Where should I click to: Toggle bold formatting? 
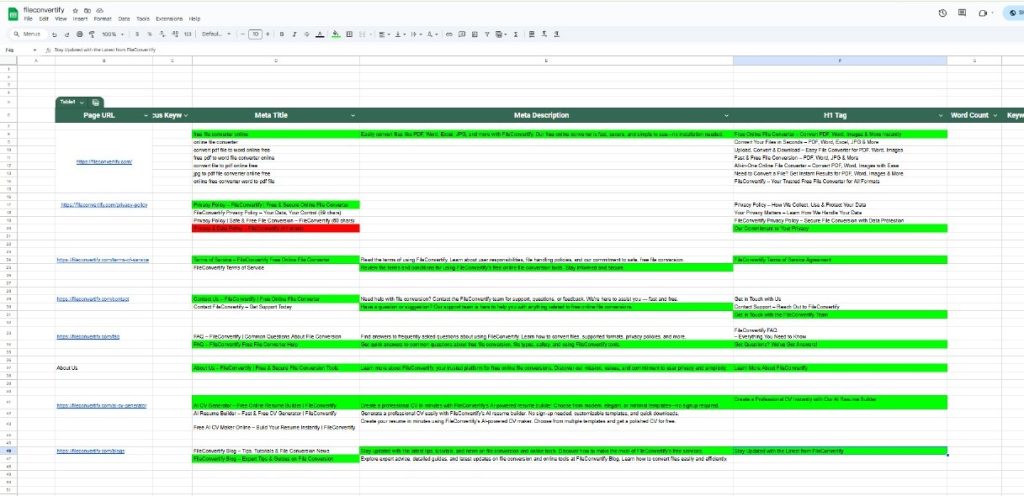tap(282, 34)
